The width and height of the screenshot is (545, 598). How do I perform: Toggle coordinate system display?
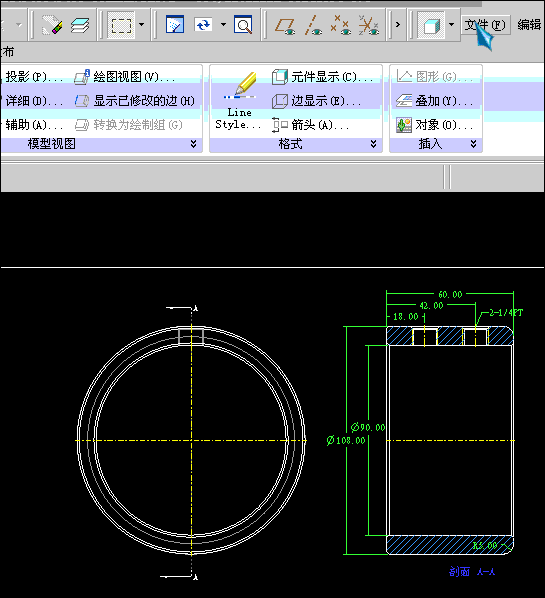(x=368, y=25)
